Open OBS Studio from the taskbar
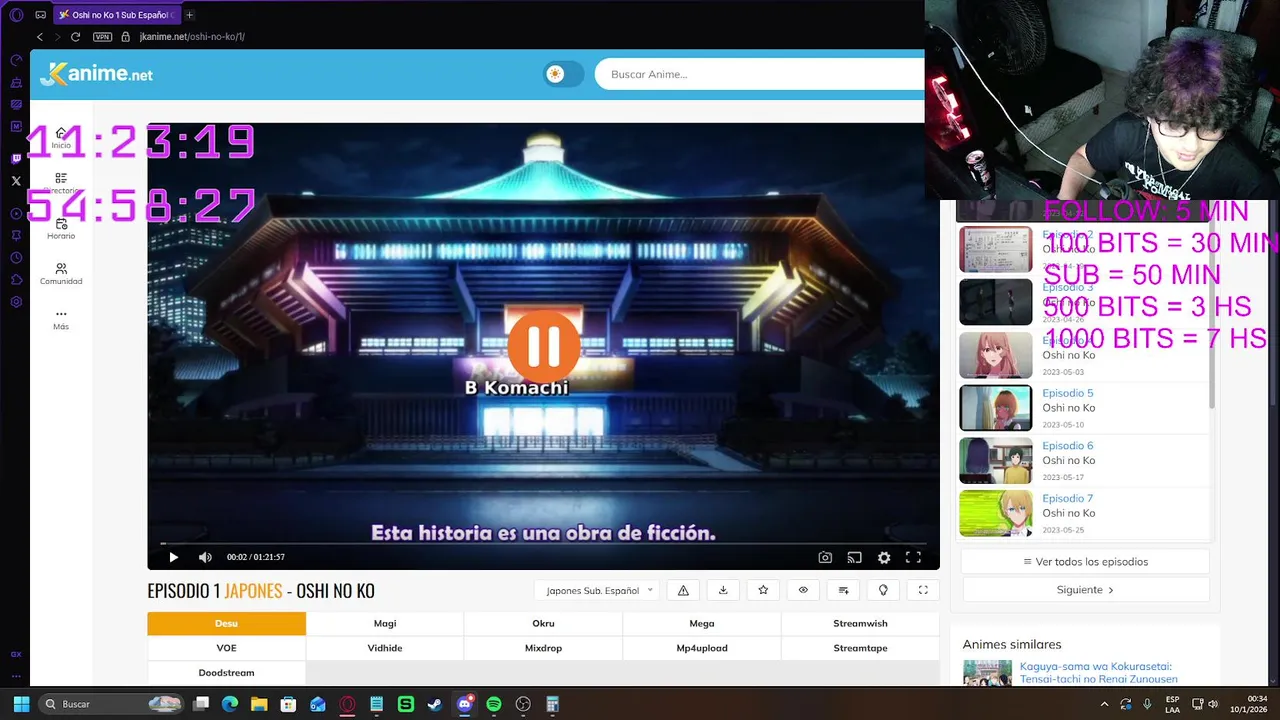1280x720 pixels. click(523, 704)
